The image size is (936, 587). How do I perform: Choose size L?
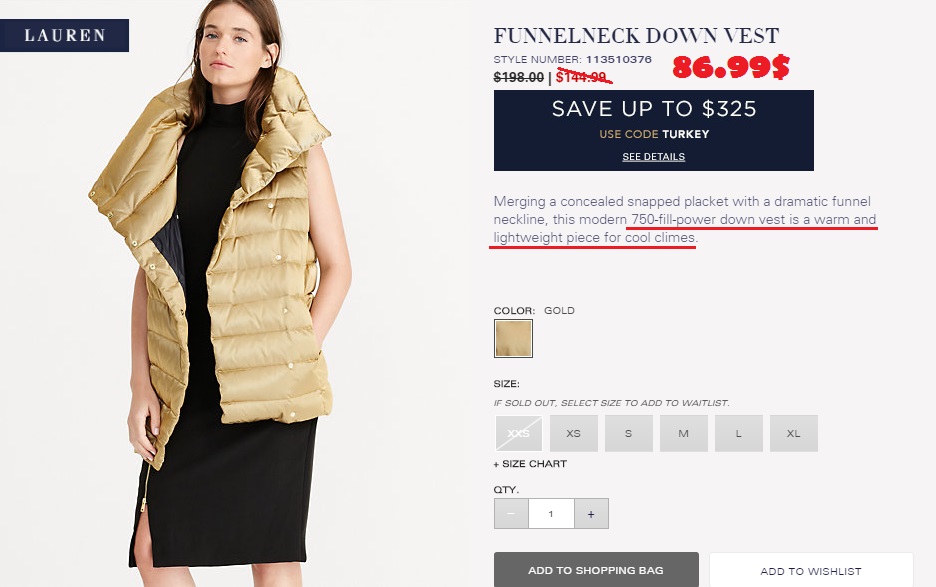tap(738, 434)
